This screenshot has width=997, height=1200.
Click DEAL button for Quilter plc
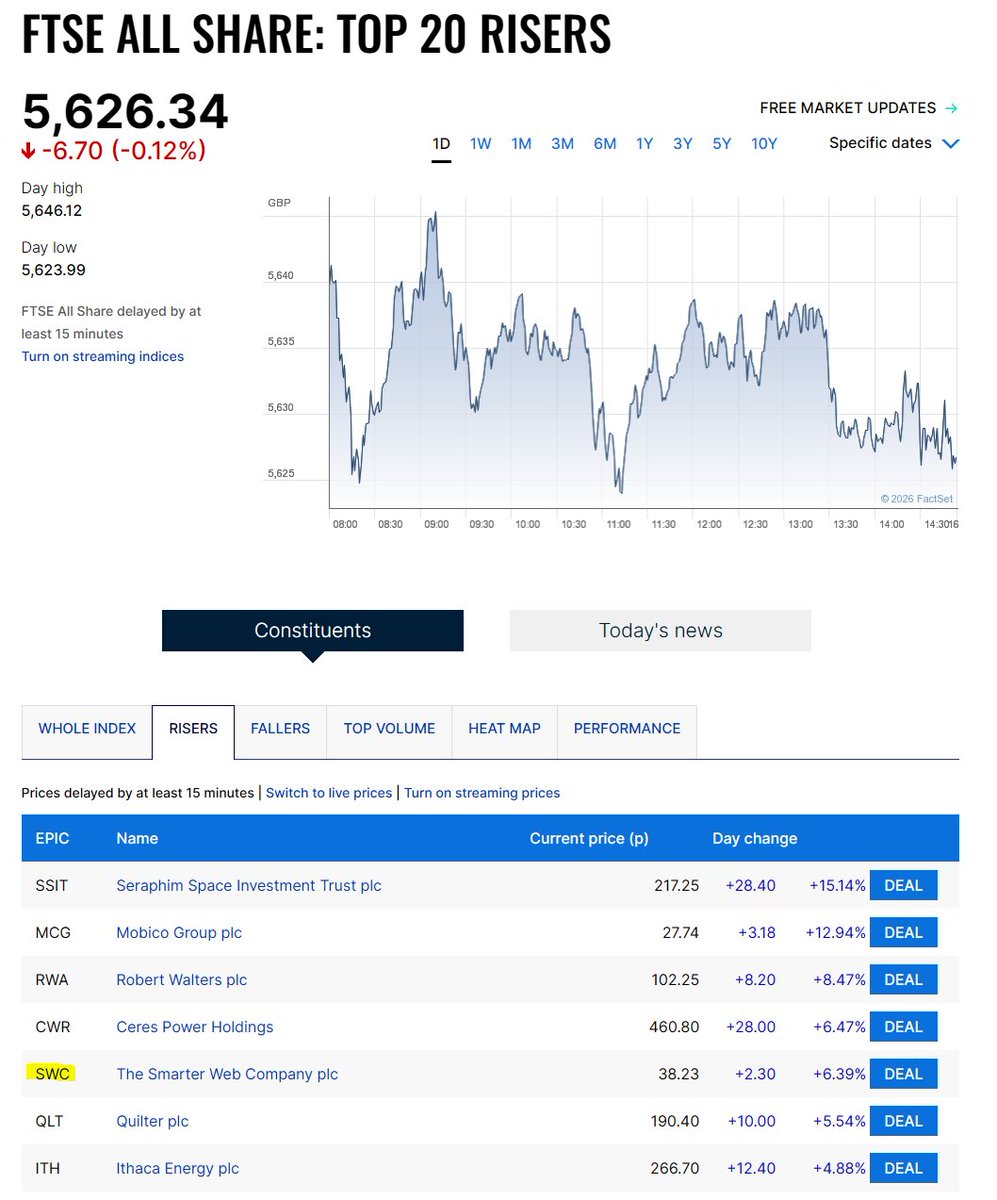point(903,1121)
